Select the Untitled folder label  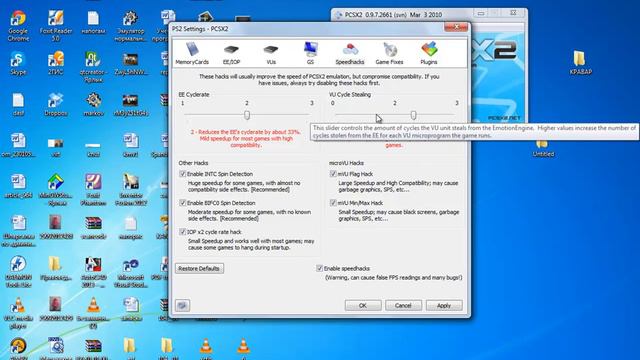543,154
